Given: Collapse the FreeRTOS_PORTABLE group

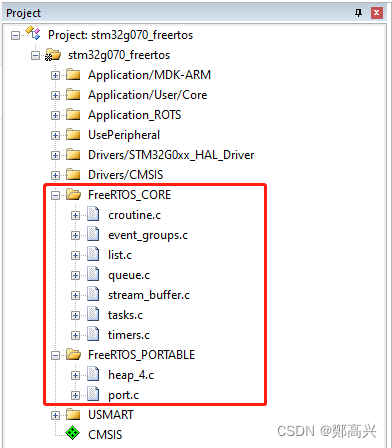Looking at the screenshot, I should 55,355.
